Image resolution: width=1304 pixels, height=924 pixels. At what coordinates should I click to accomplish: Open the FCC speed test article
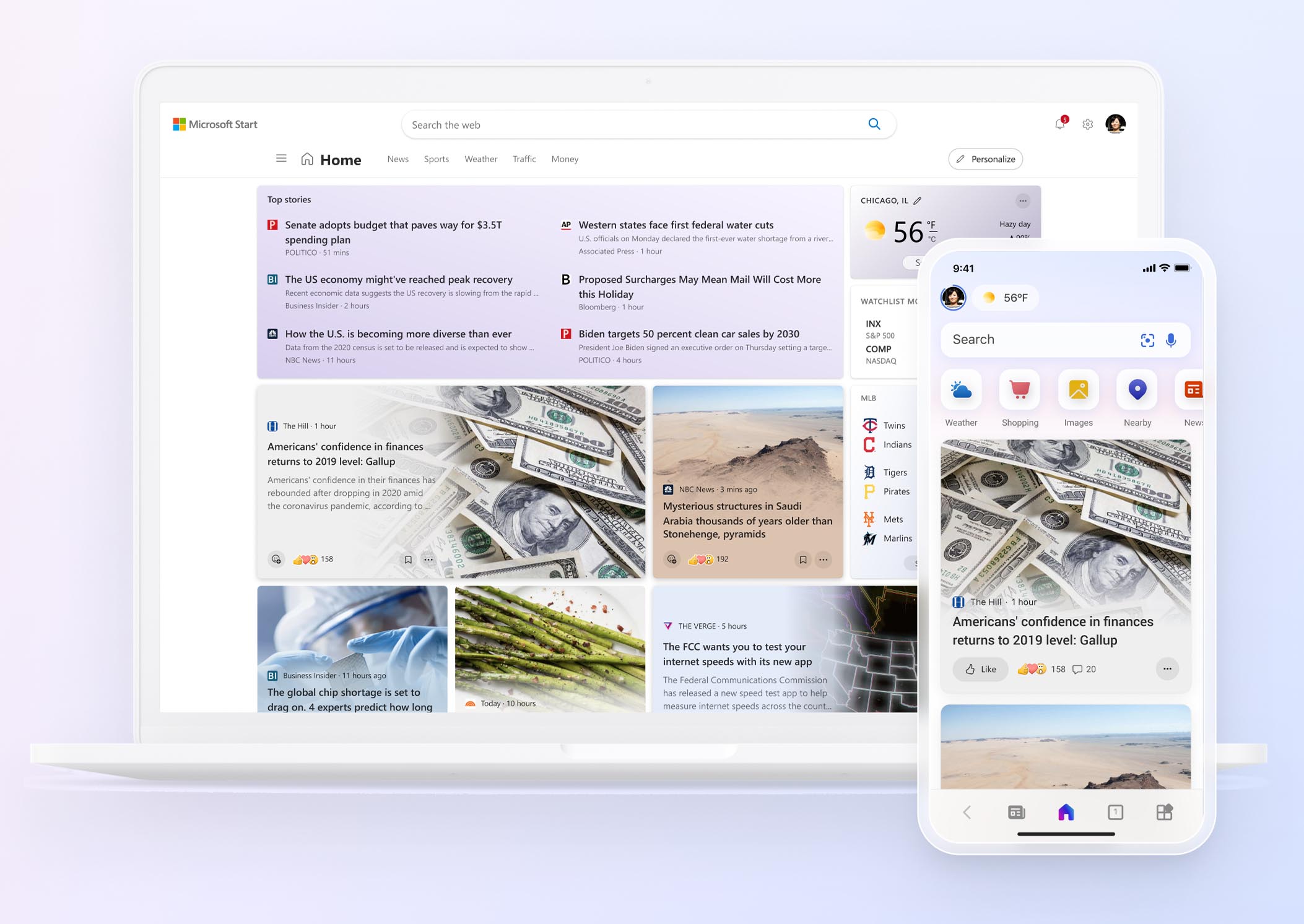[x=785, y=649]
